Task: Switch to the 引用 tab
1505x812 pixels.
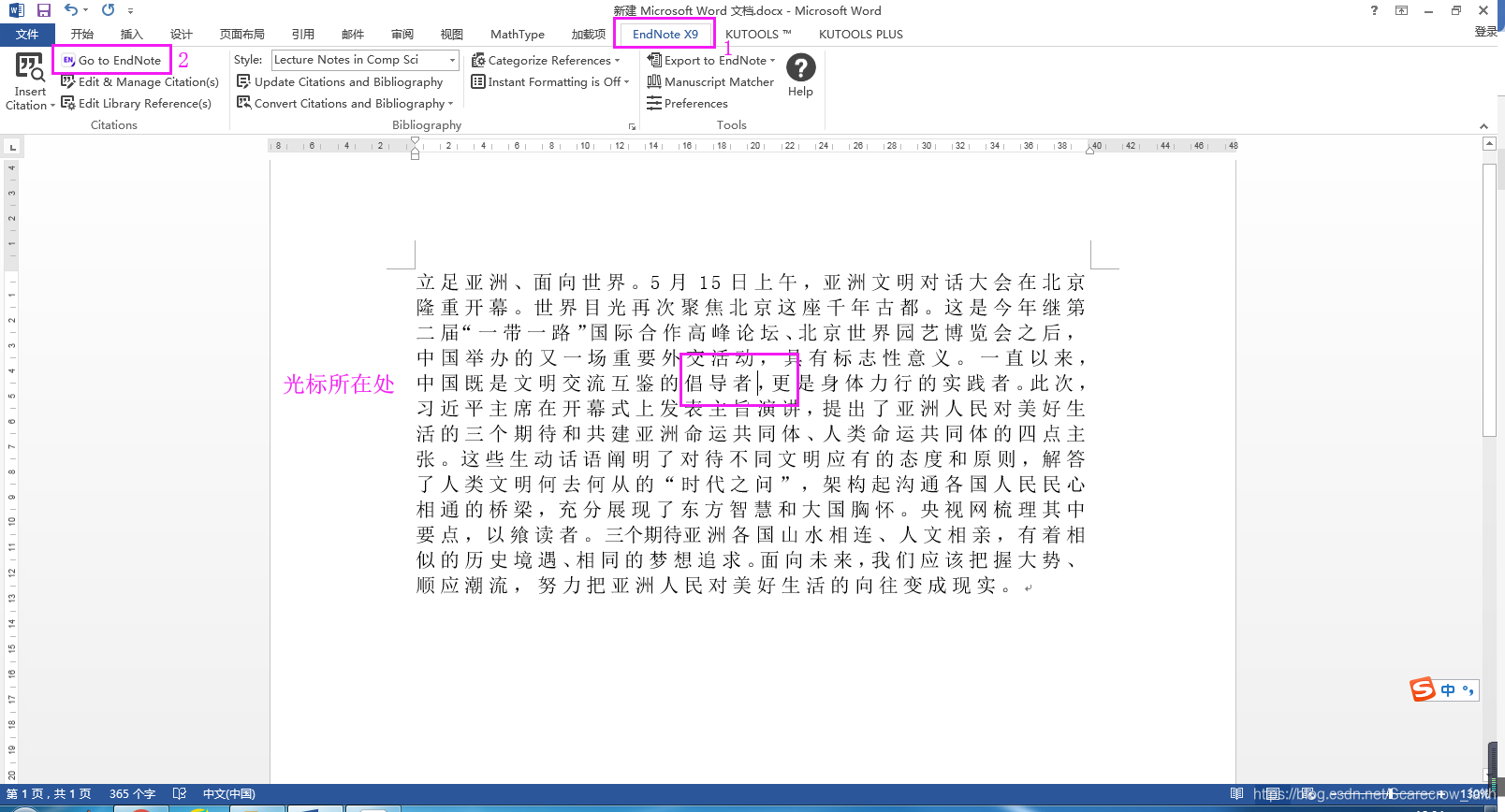Action: tap(303, 35)
